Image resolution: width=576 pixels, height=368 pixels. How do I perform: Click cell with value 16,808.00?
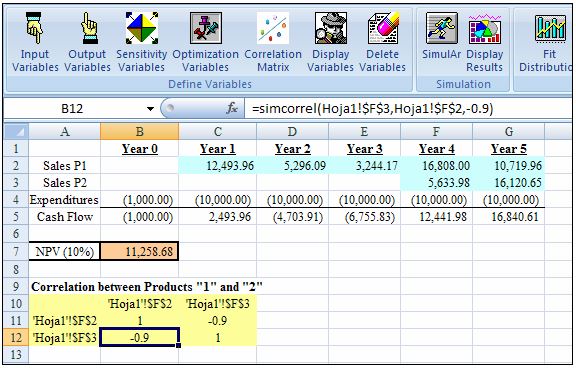coord(436,166)
